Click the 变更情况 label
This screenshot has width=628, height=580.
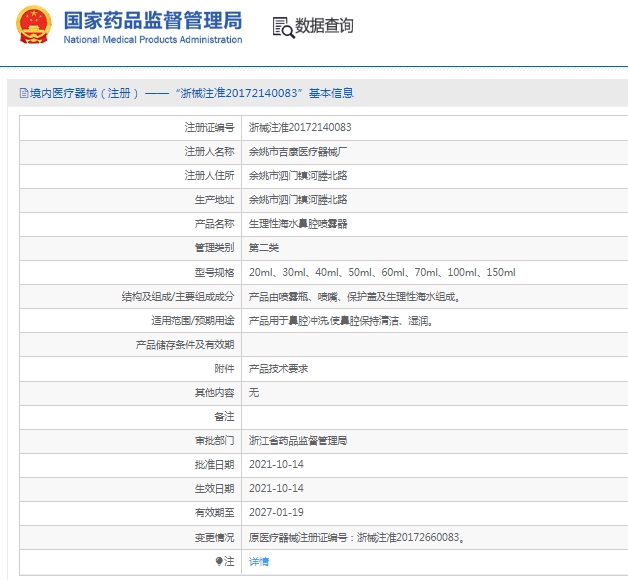(x=214, y=538)
